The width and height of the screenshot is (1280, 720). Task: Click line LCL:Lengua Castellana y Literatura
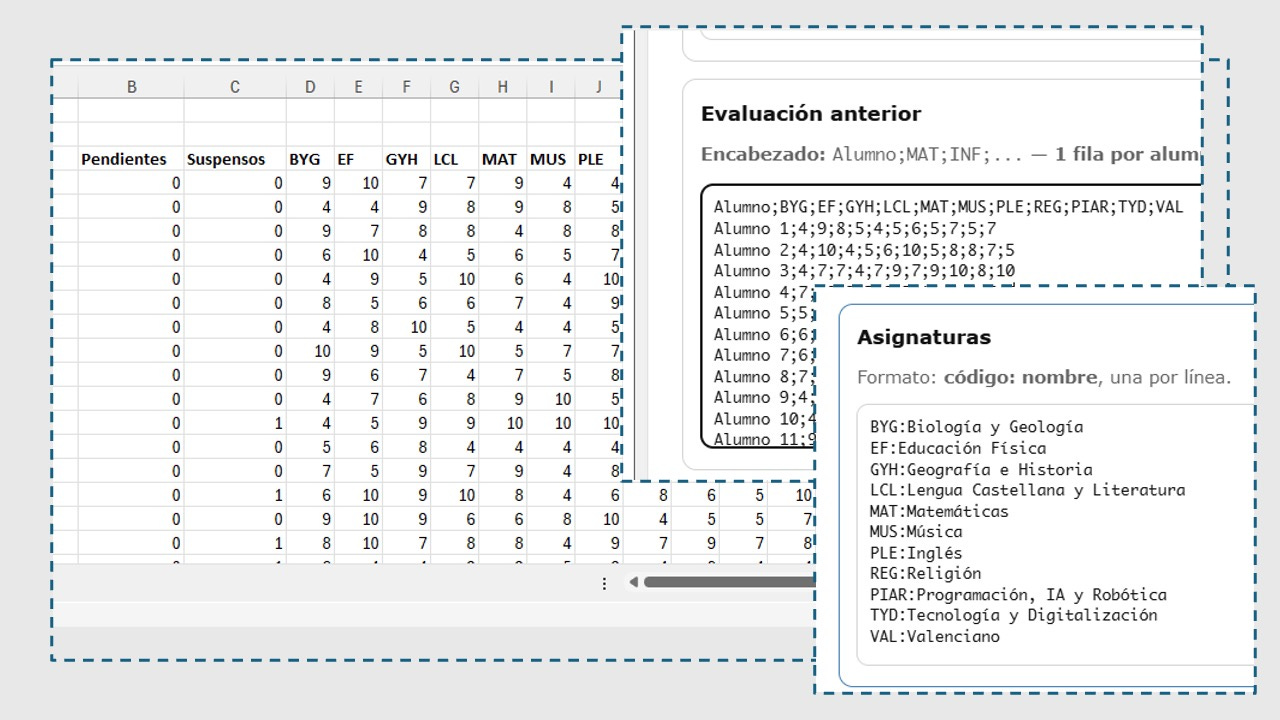(x=1027, y=490)
